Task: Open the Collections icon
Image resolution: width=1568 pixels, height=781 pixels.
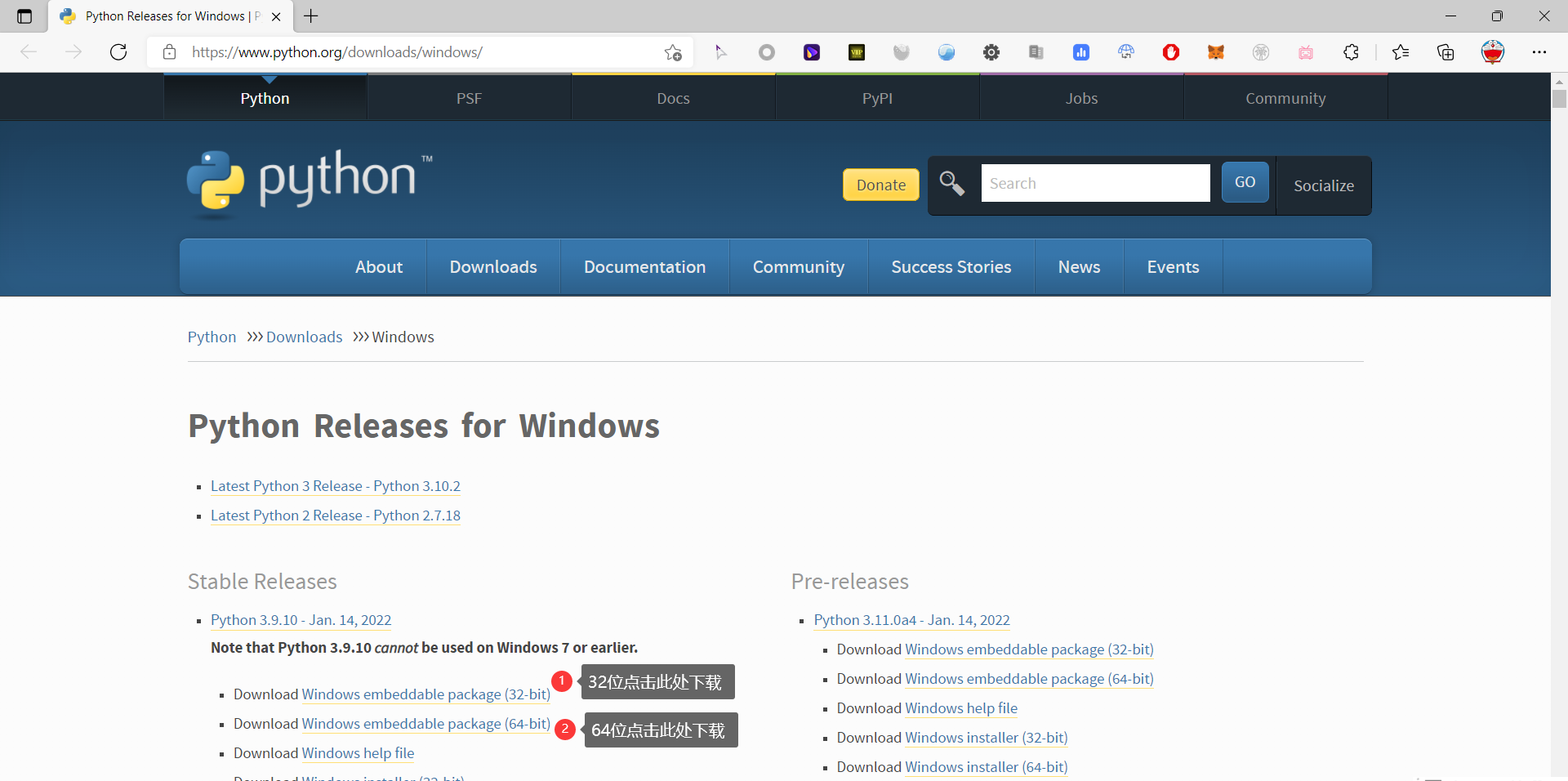Action: 1445,52
